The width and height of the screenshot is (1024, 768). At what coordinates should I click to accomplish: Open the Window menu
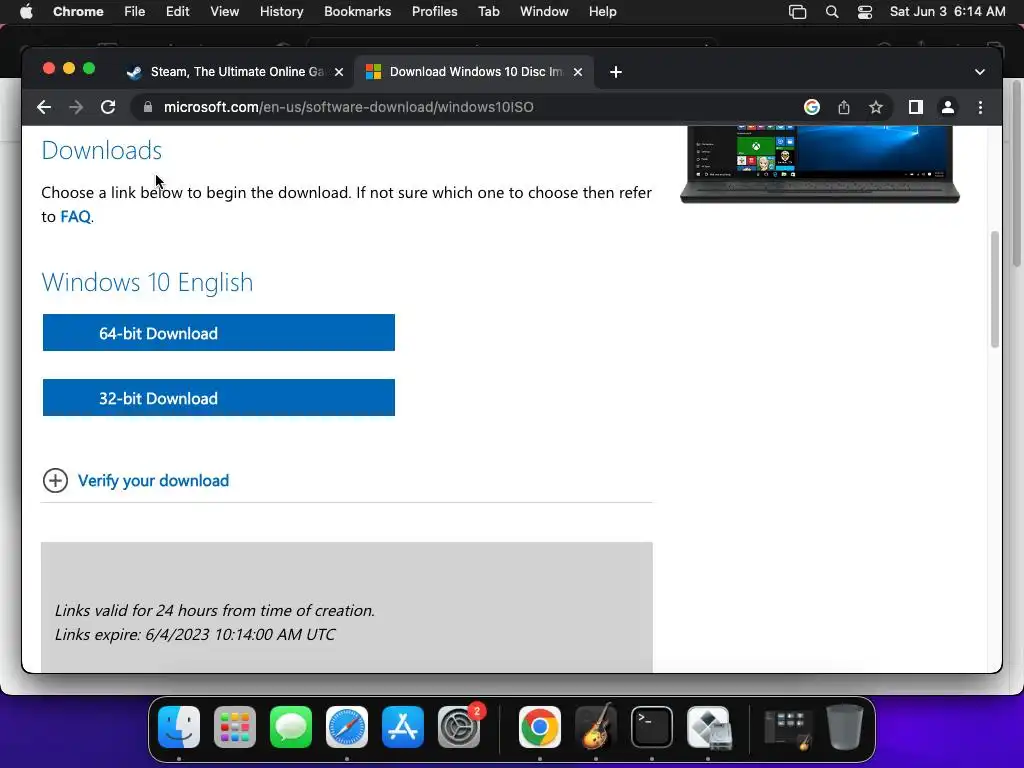(x=544, y=12)
